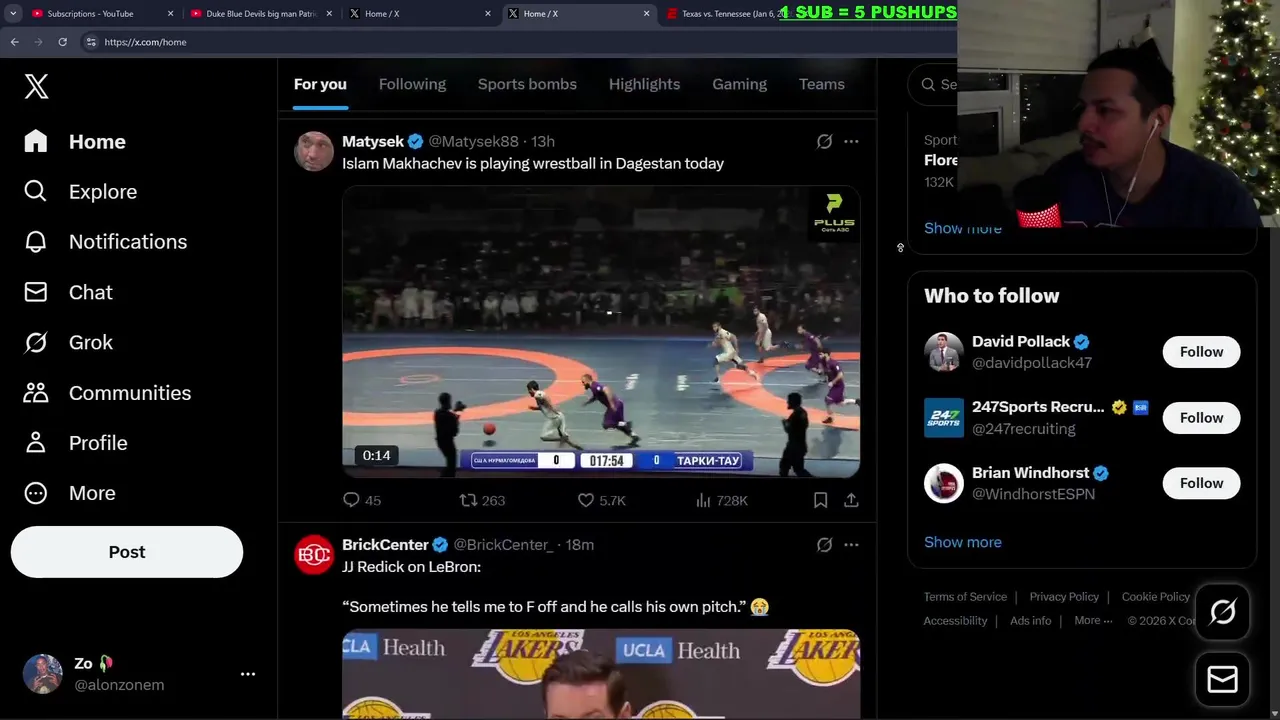Viewport: 1280px width, 720px height.
Task: Open three-dot menu on Matysek post
Action: (x=851, y=142)
